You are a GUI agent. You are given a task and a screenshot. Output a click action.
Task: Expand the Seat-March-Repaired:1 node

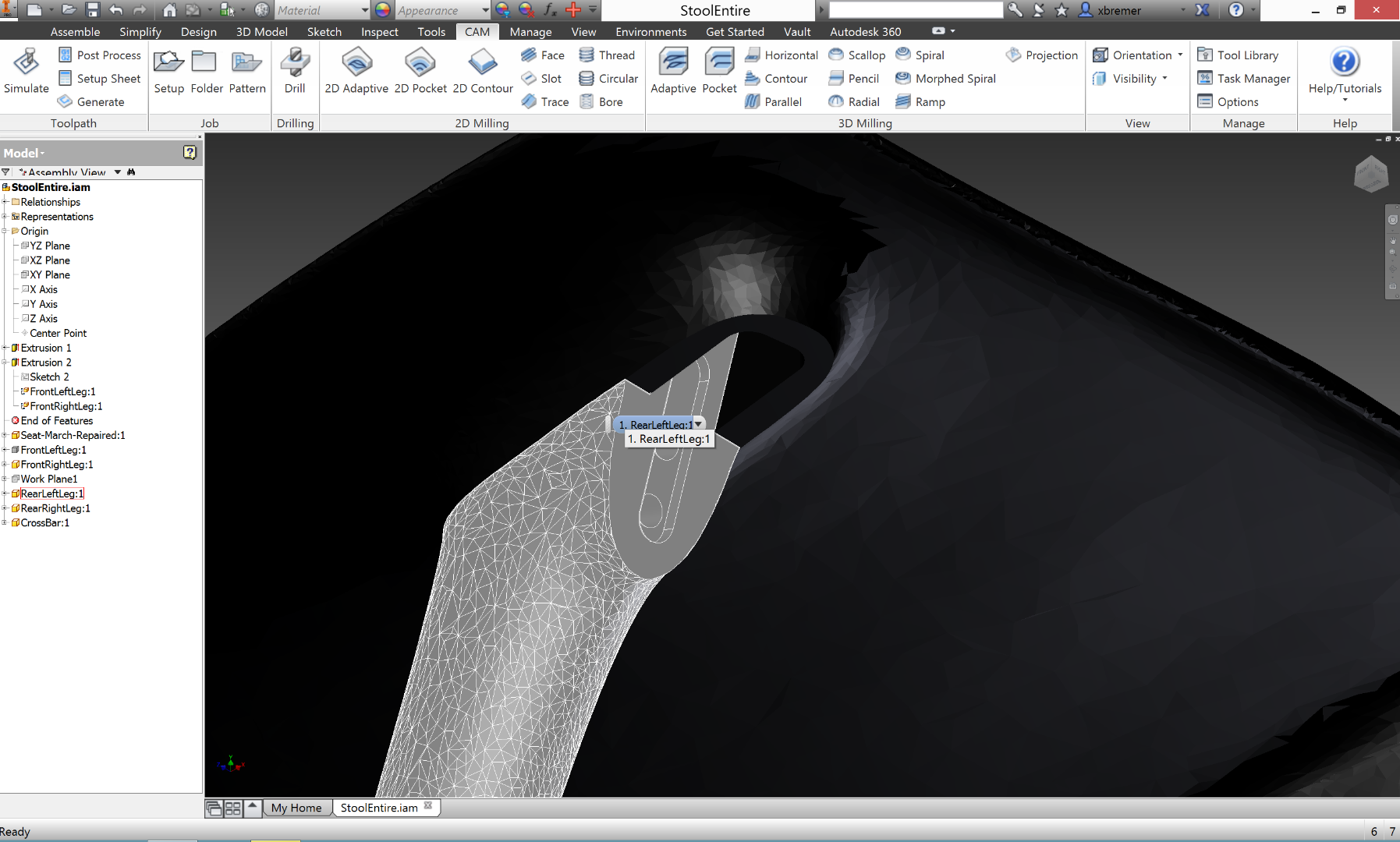(5, 435)
